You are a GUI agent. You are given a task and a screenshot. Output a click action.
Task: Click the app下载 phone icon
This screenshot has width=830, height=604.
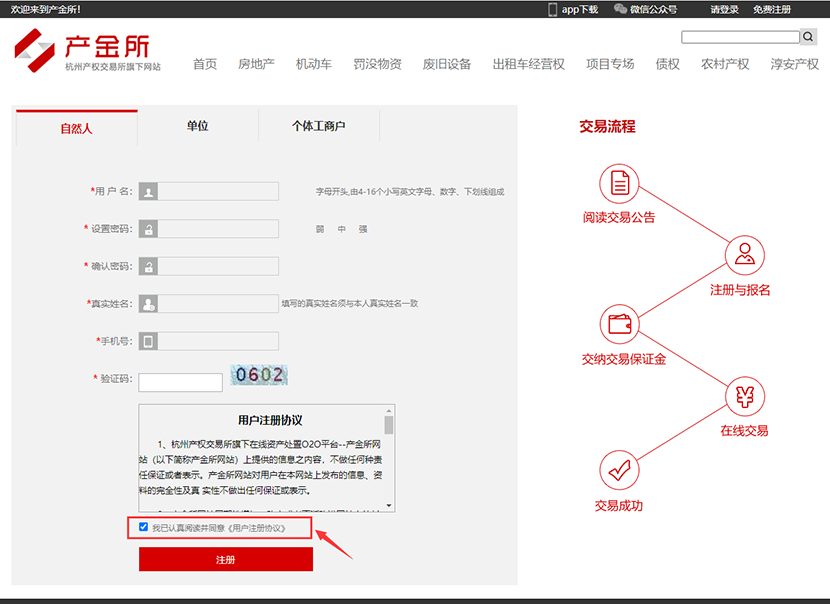[552, 9]
